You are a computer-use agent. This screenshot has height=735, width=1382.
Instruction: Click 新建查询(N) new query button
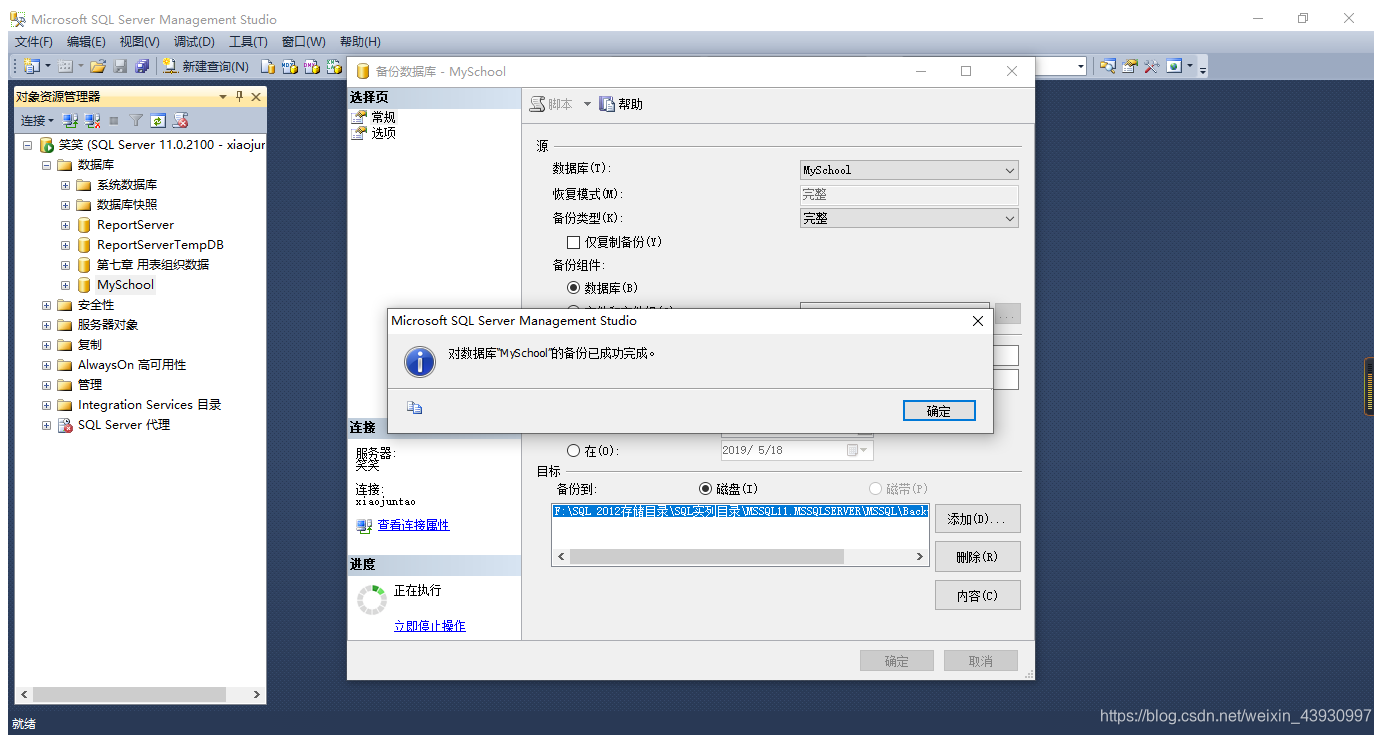(x=205, y=66)
